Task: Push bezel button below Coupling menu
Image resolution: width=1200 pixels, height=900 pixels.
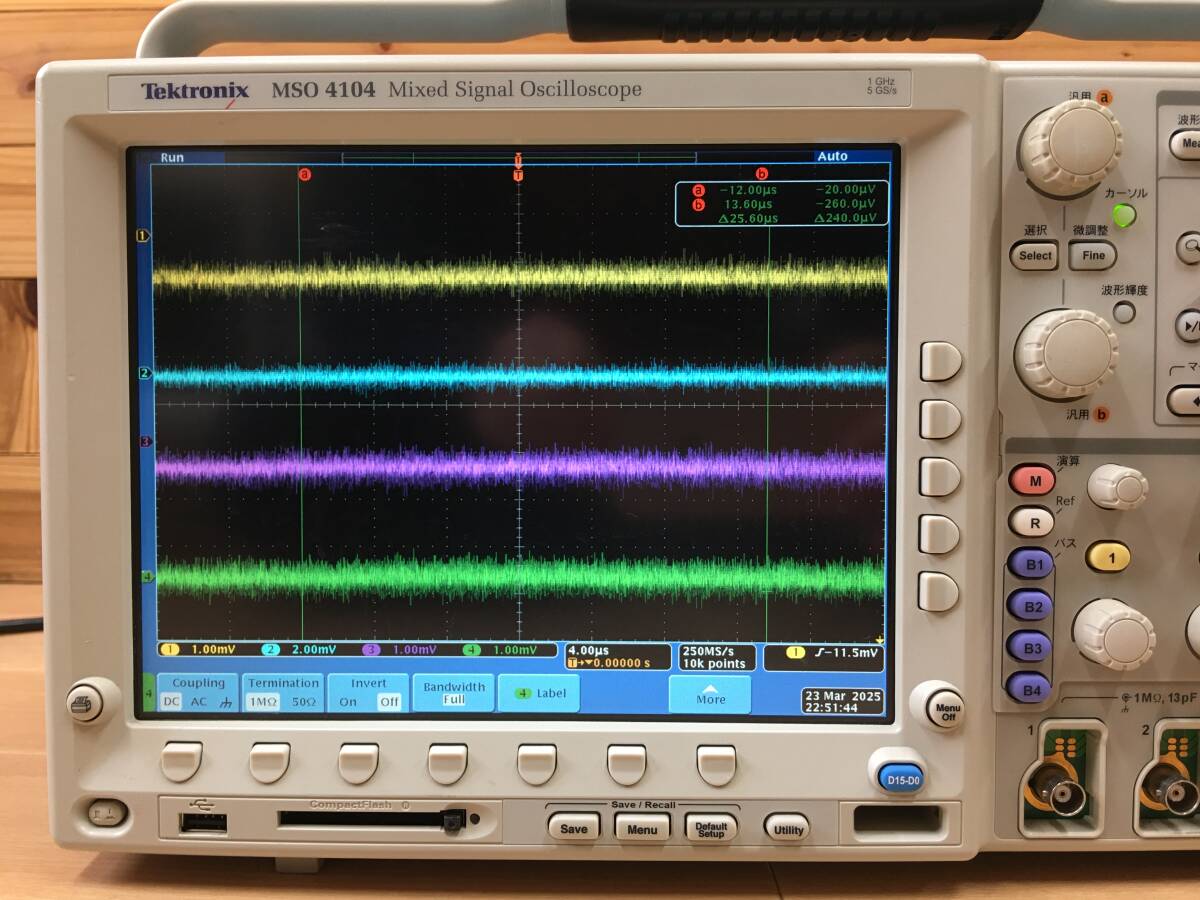Action: pos(181,762)
